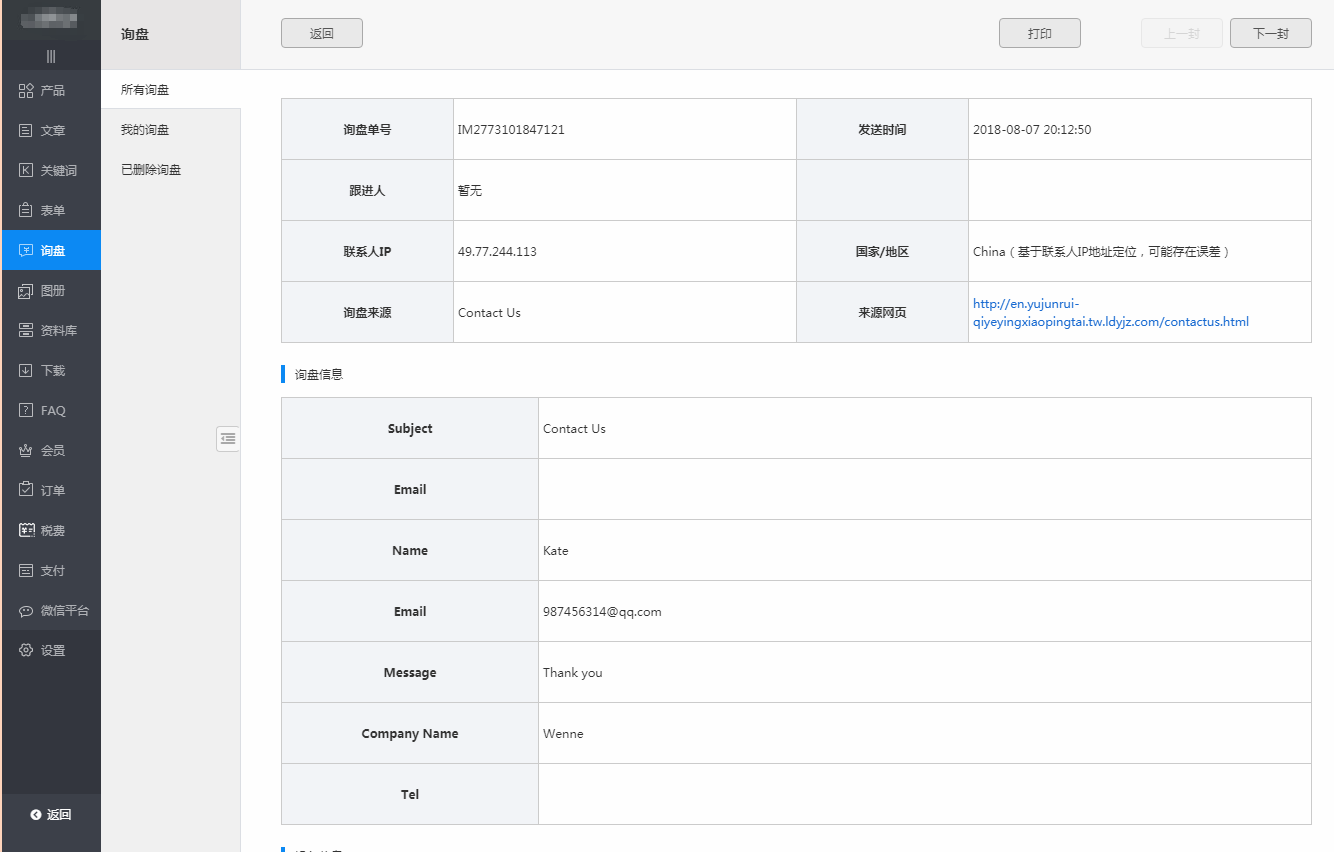Click the Orders (订单) icon
The image size is (1334, 852).
coord(27,491)
